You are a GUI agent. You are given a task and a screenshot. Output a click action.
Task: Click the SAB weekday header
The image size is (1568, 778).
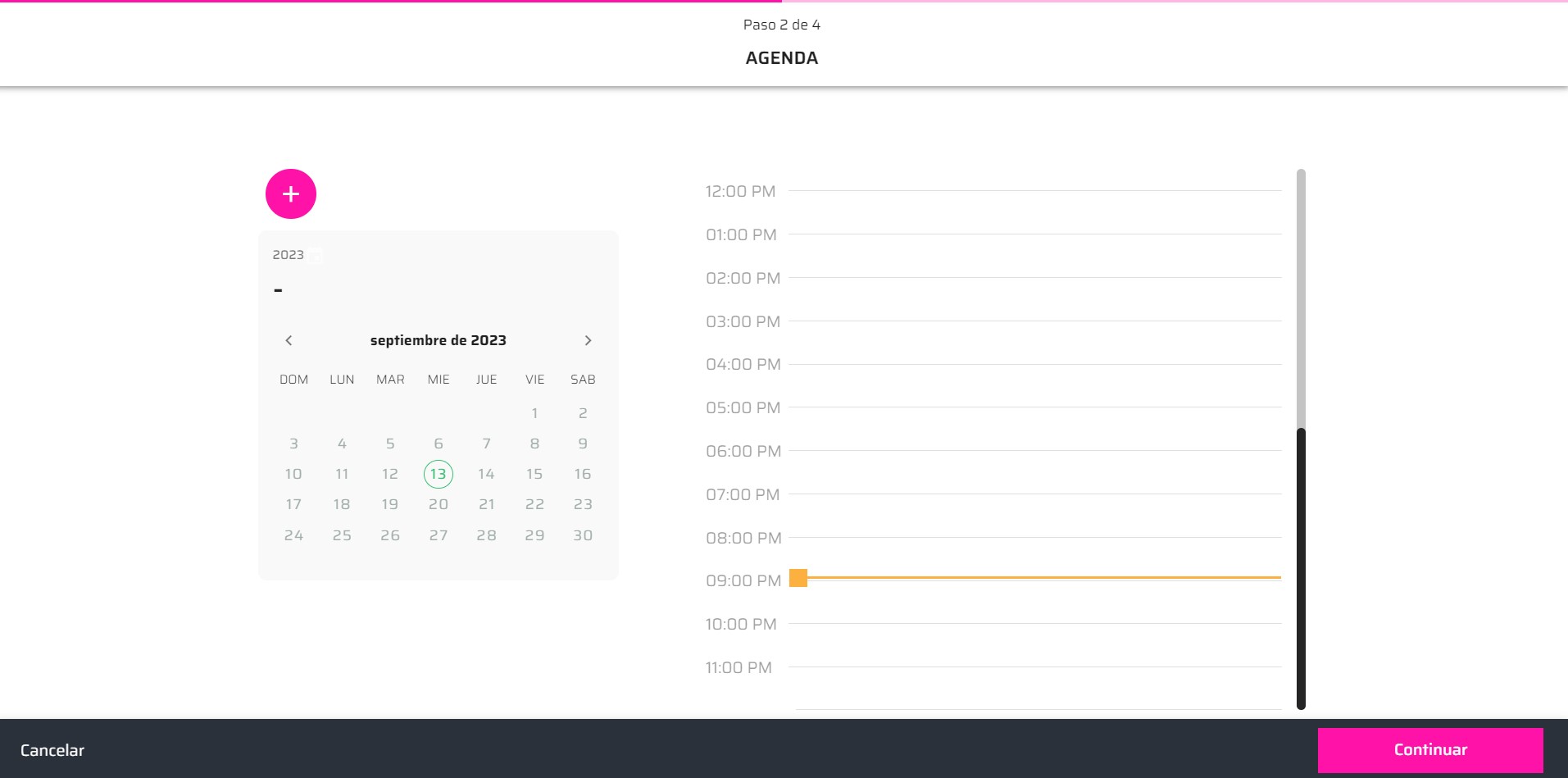tap(583, 380)
